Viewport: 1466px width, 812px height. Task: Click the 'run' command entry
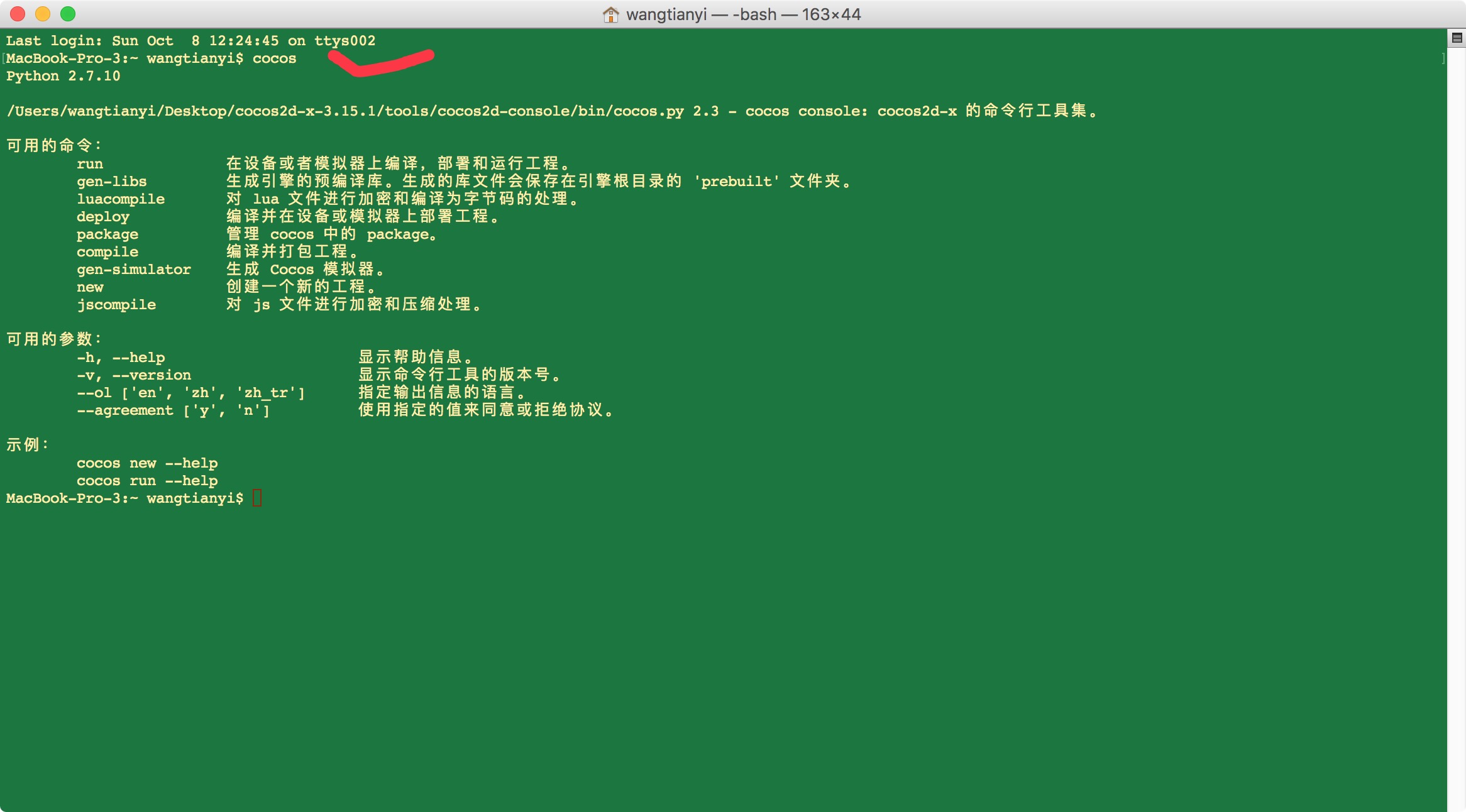pos(90,164)
